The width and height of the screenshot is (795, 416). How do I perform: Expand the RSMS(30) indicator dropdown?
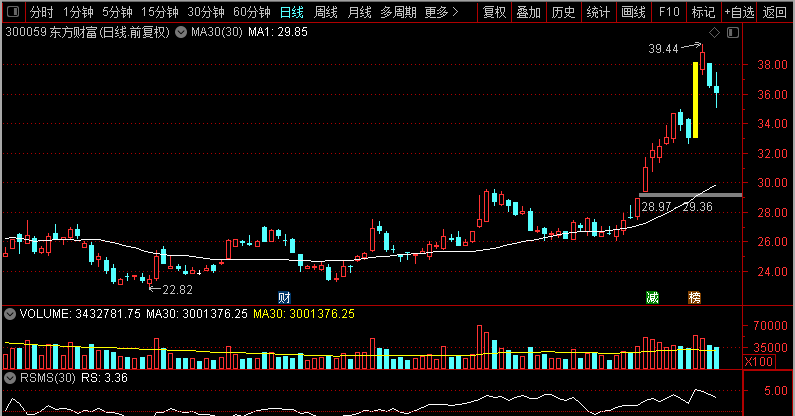click(x=10, y=378)
